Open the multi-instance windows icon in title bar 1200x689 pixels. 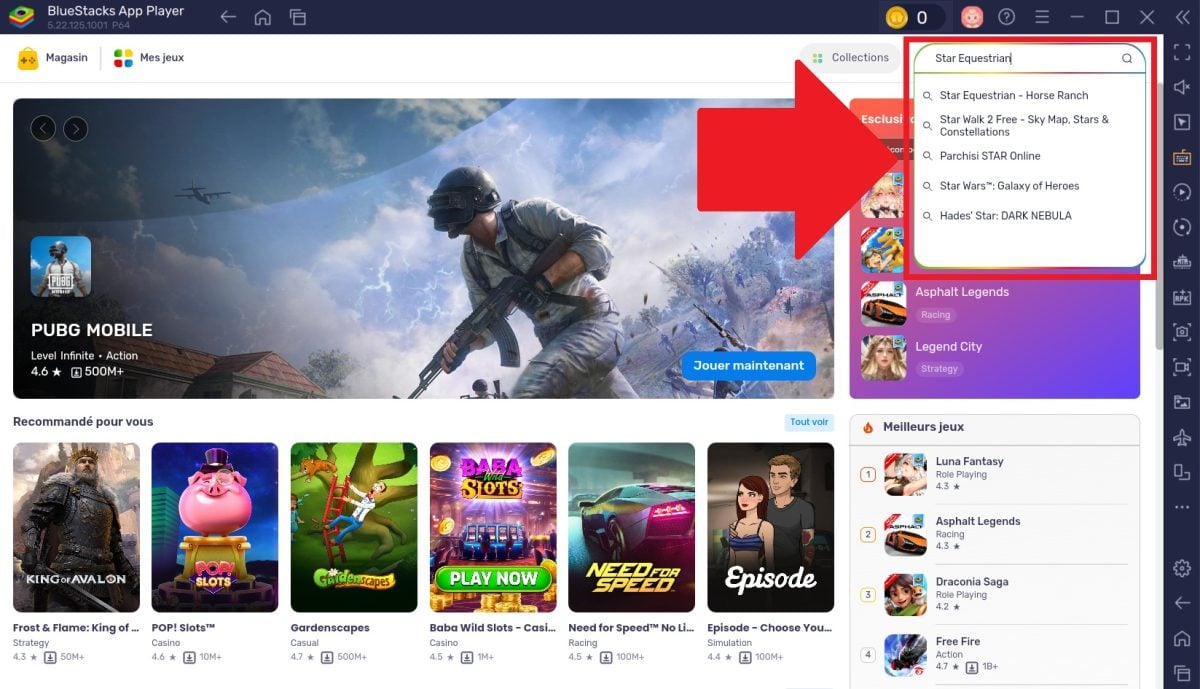(297, 17)
